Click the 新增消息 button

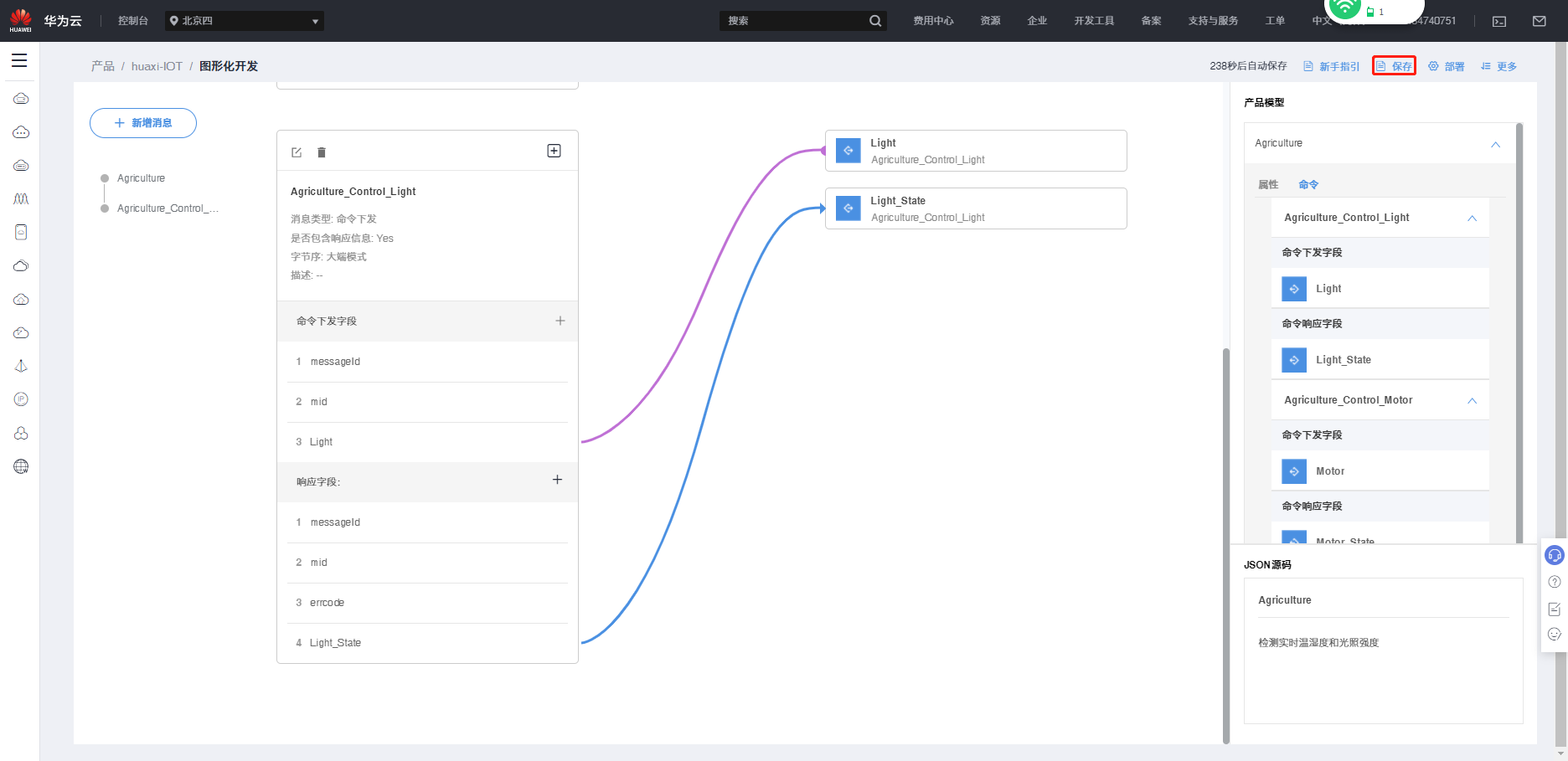(x=143, y=123)
